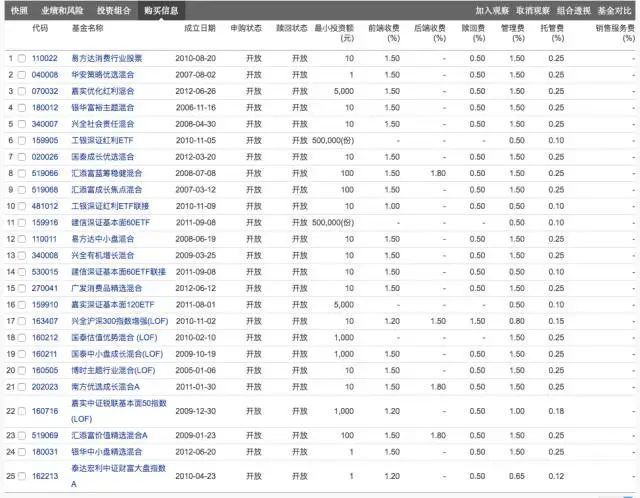This screenshot has width=640, height=498.
Task: Click fund code link 530015
Action: (45, 272)
